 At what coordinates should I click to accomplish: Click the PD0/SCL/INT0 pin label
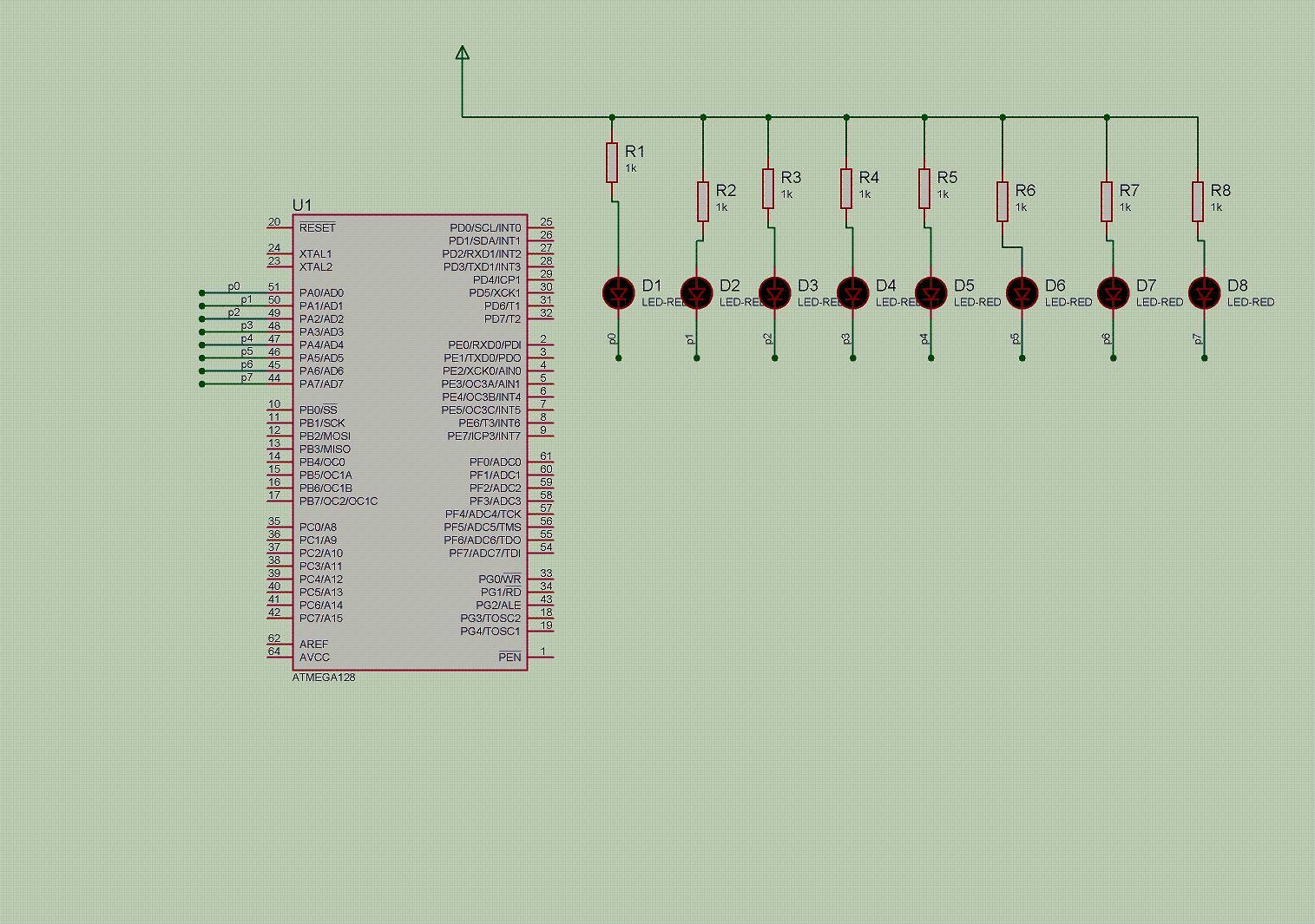tap(485, 227)
